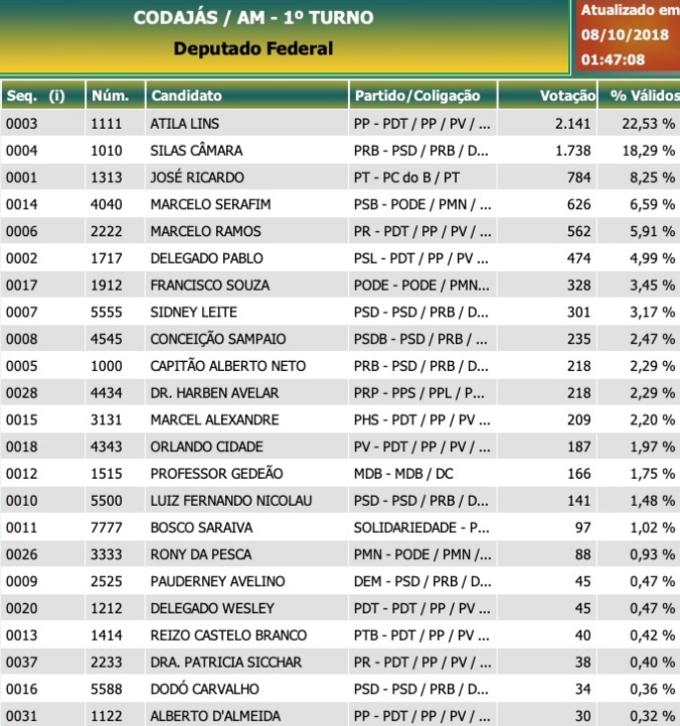Select CONCEIÇÃO SAMPAIO in the table

[x=218, y=339]
